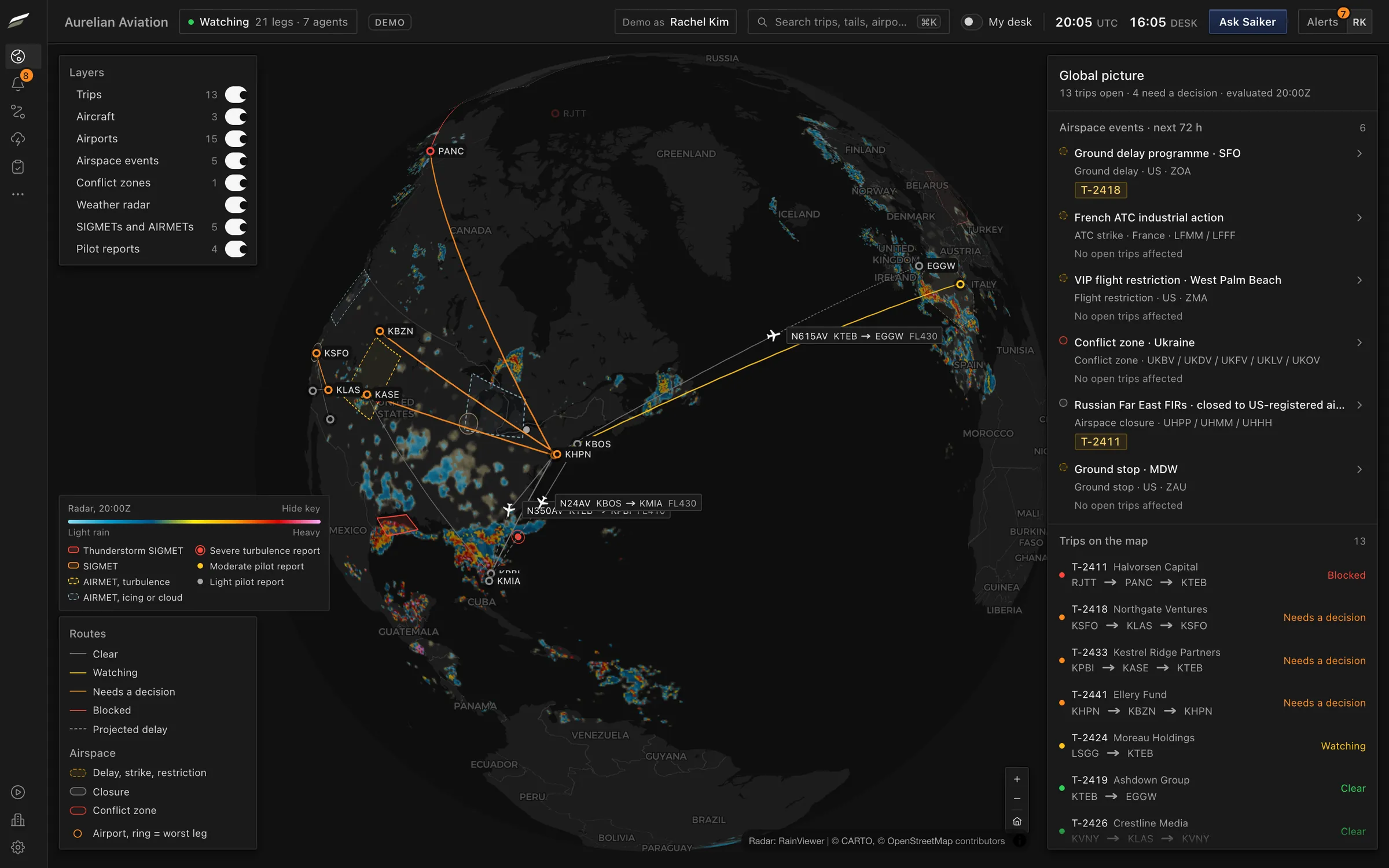Screen dimensions: 1389x868
Task: Click the T-2418 tag under SFO event
Action: coord(1100,190)
